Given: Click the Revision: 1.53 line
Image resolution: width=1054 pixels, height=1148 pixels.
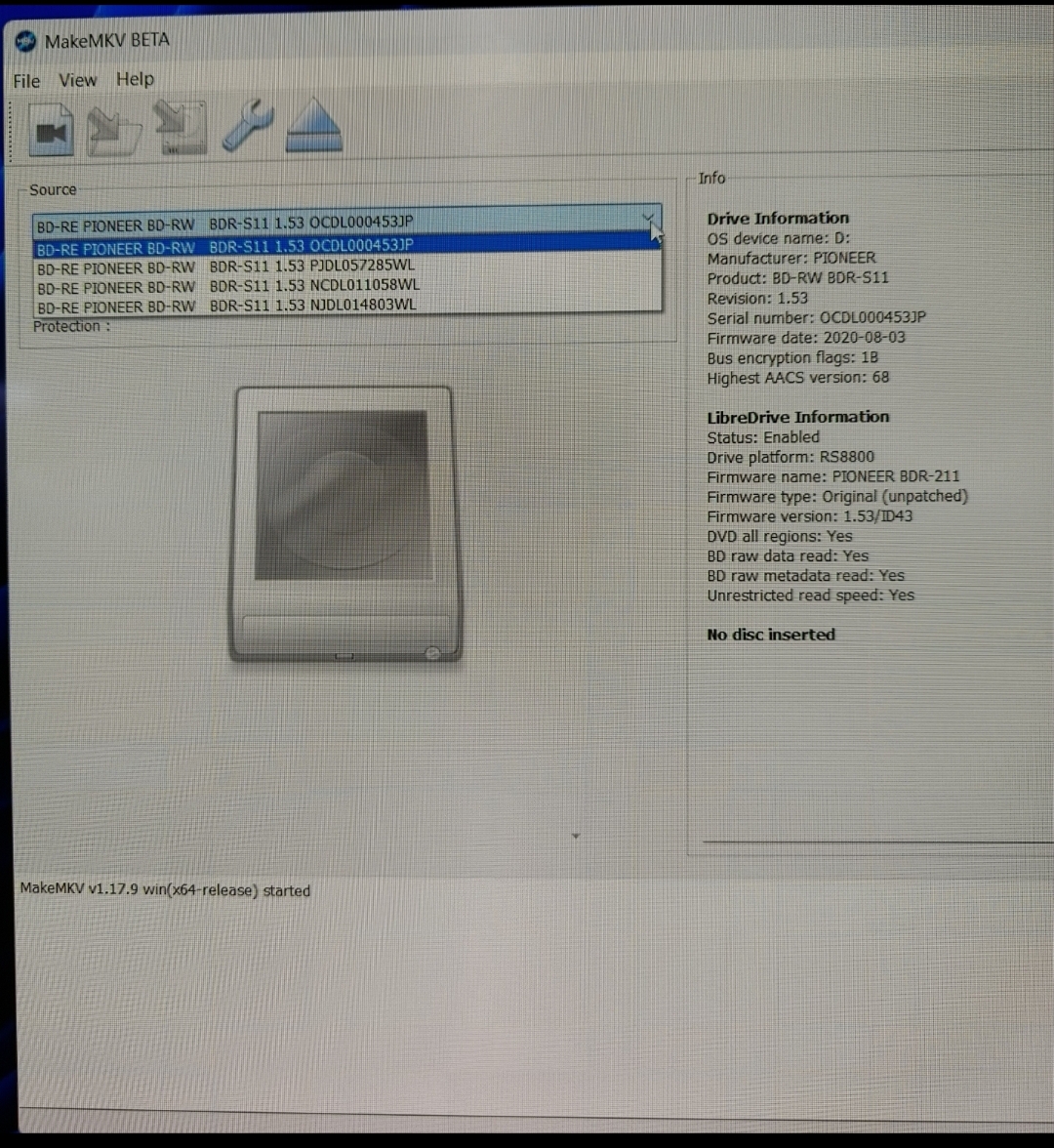Looking at the screenshot, I should (x=757, y=298).
